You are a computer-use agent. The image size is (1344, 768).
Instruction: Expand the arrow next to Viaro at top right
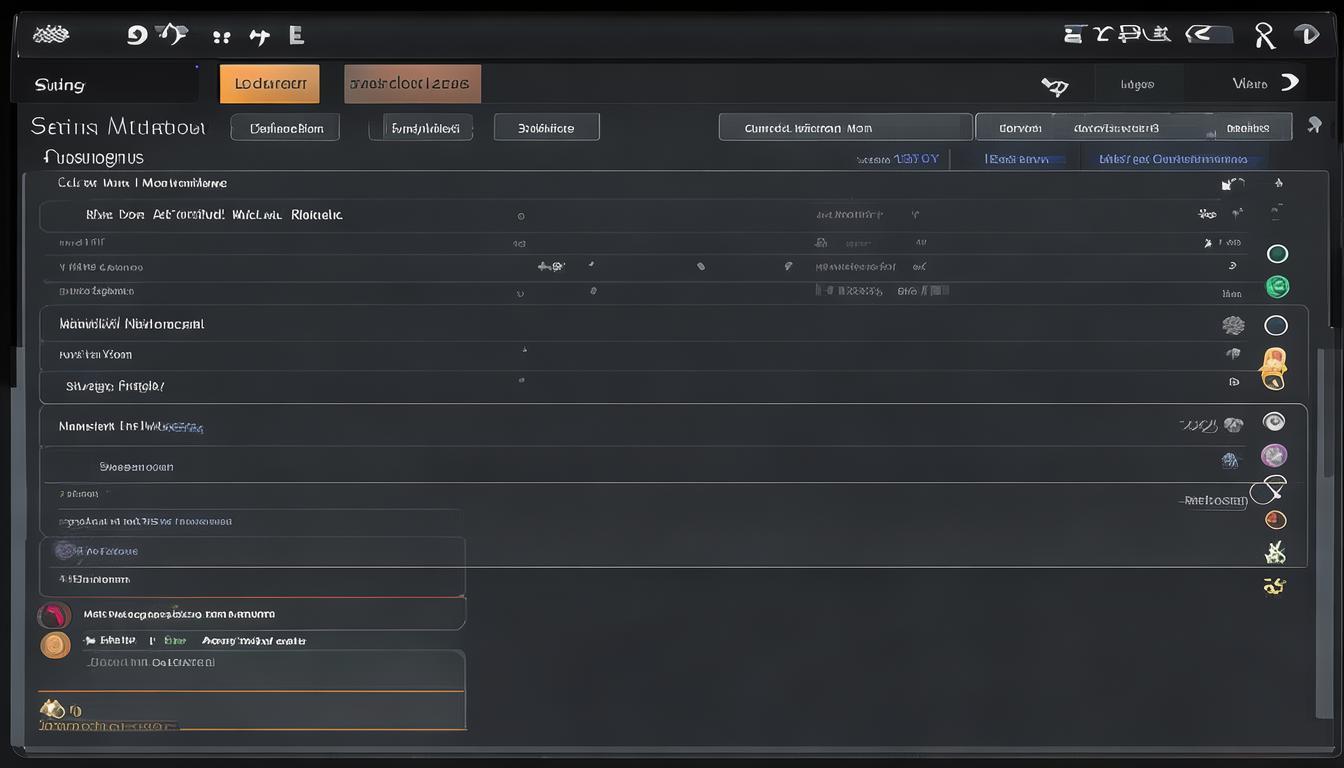point(1290,83)
